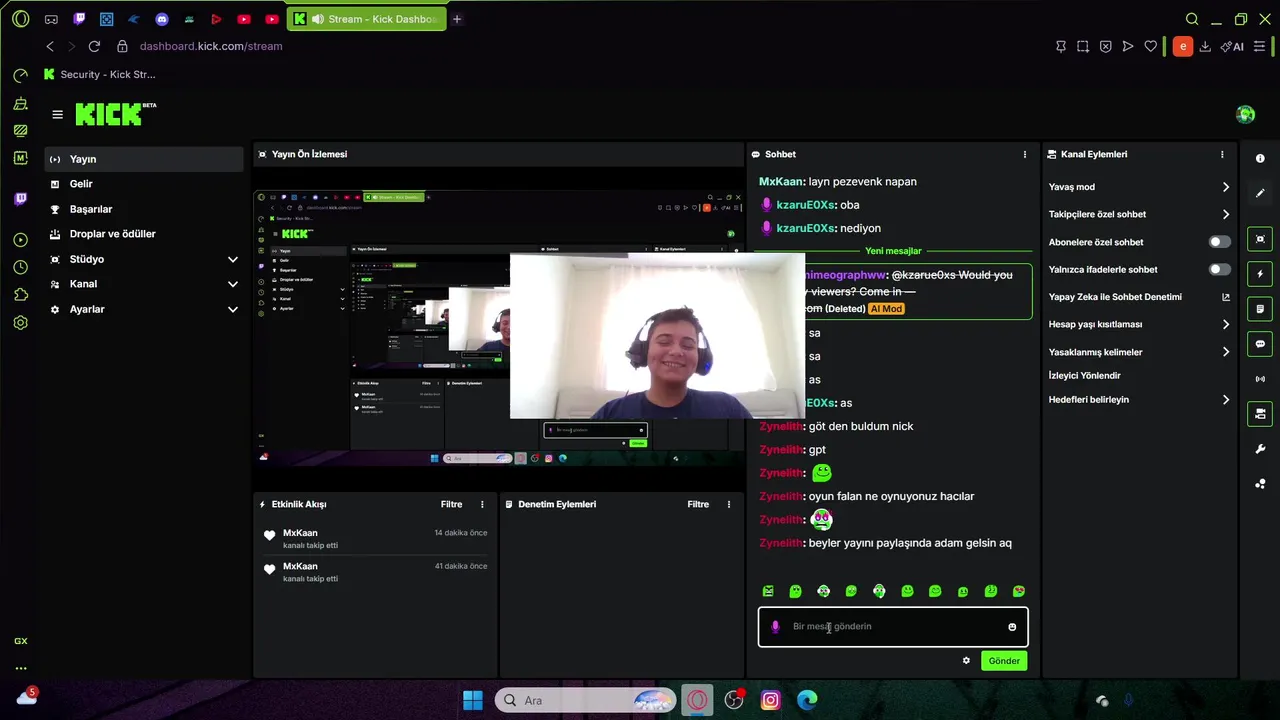Open Filtre in Denetim Eylemleri

(x=698, y=505)
